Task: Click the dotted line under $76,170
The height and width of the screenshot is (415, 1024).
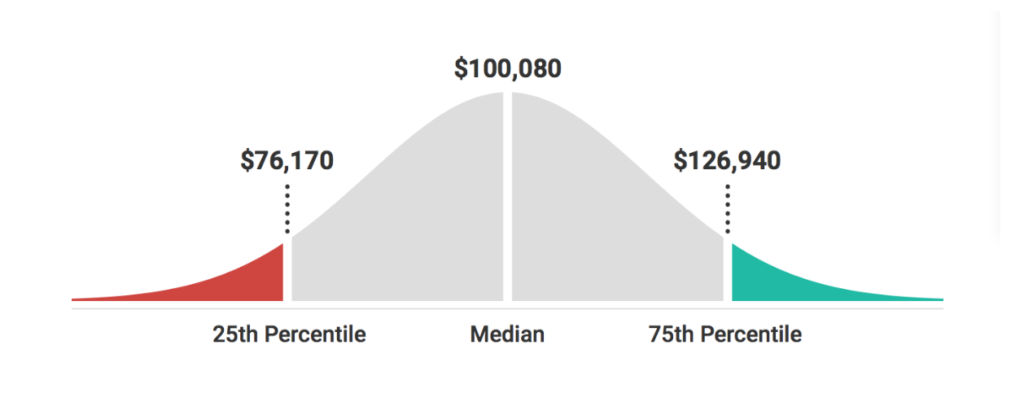Action: click(x=287, y=208)
